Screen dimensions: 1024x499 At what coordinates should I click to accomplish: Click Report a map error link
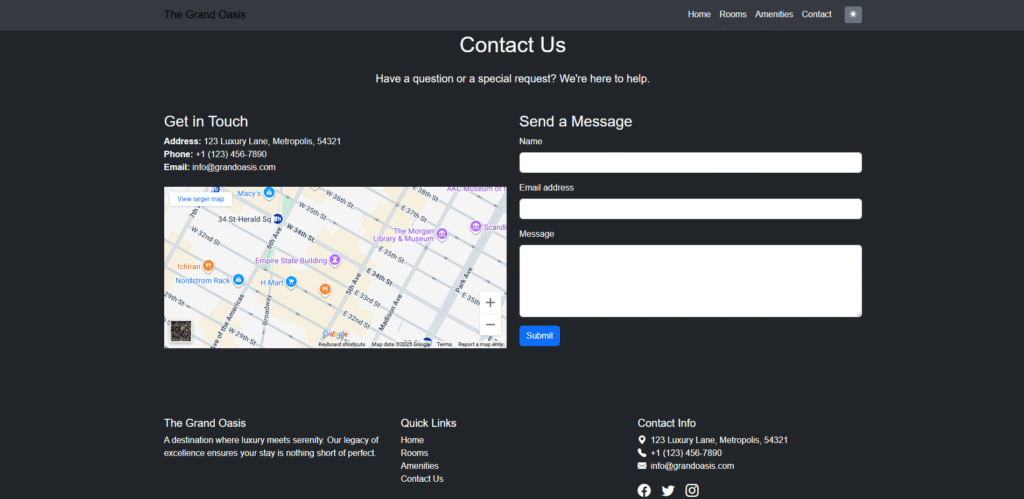pyautogui.click(x=481, y=344)
